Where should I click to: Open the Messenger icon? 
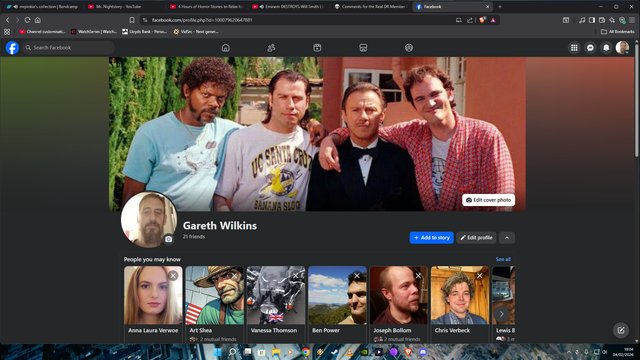(x=590, y=48)
